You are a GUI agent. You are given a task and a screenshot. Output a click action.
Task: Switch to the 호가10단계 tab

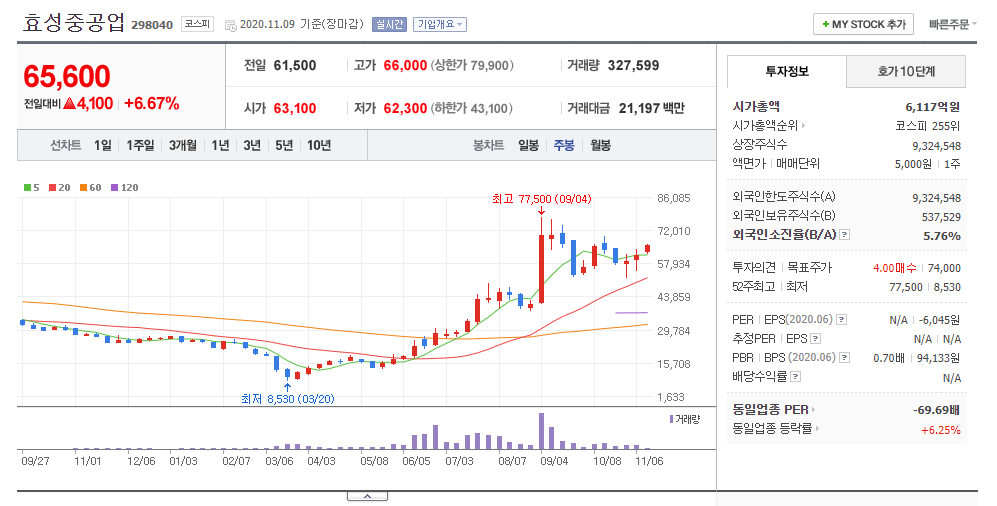pos(906,71)
